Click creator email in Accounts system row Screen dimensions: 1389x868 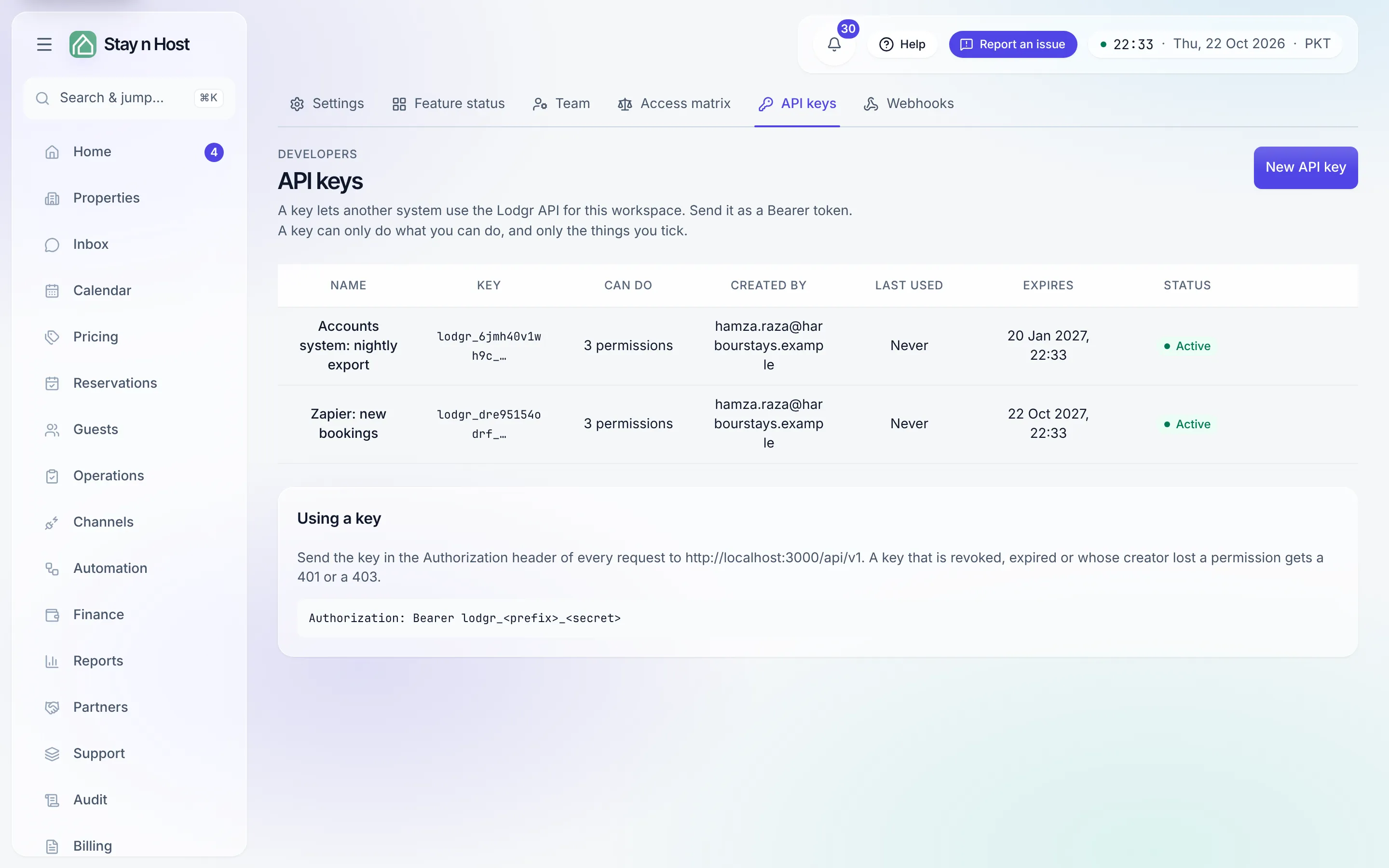(769, 346)
